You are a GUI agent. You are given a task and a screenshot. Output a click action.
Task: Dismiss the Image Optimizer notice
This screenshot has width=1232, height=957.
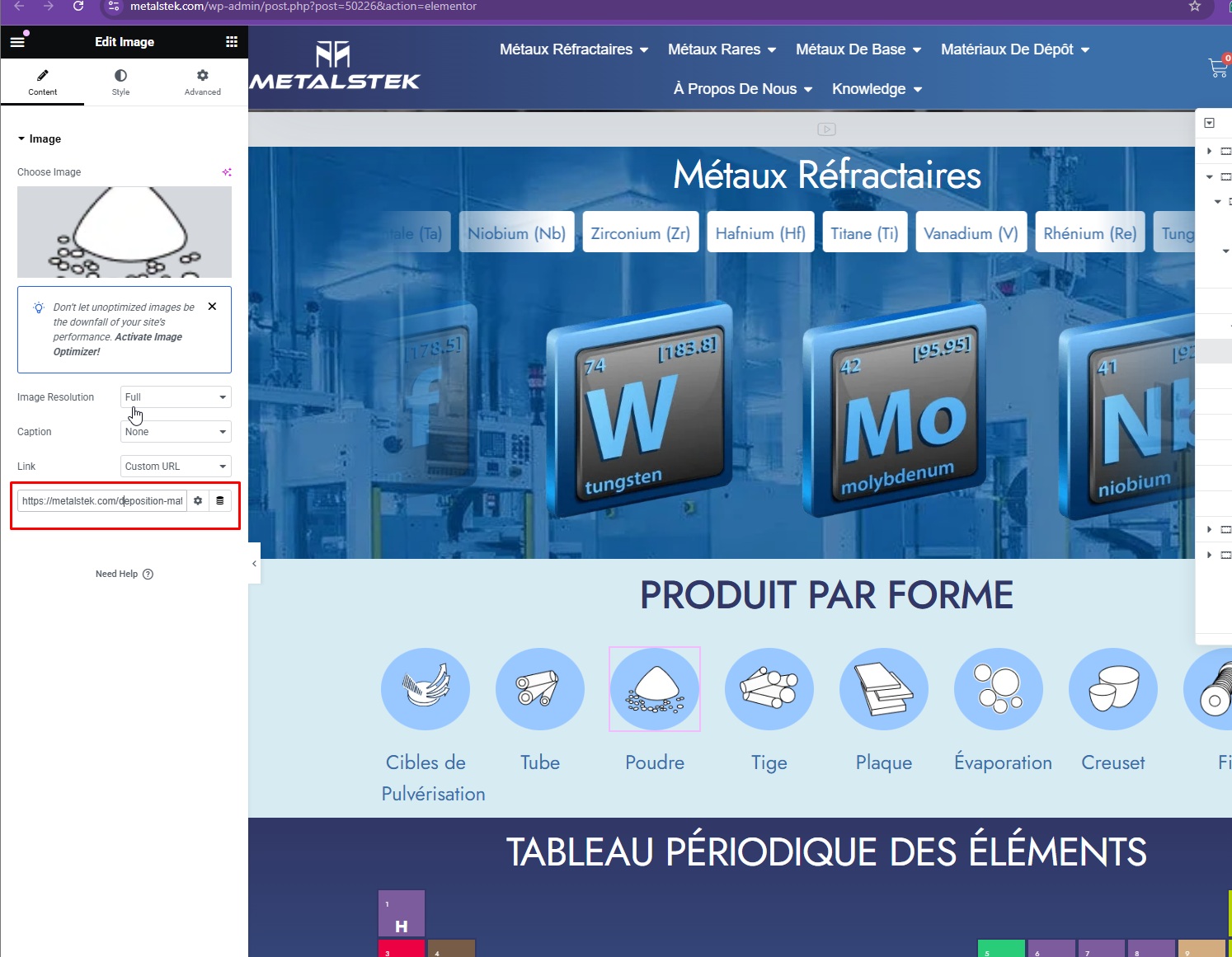(x=212, y=306)
